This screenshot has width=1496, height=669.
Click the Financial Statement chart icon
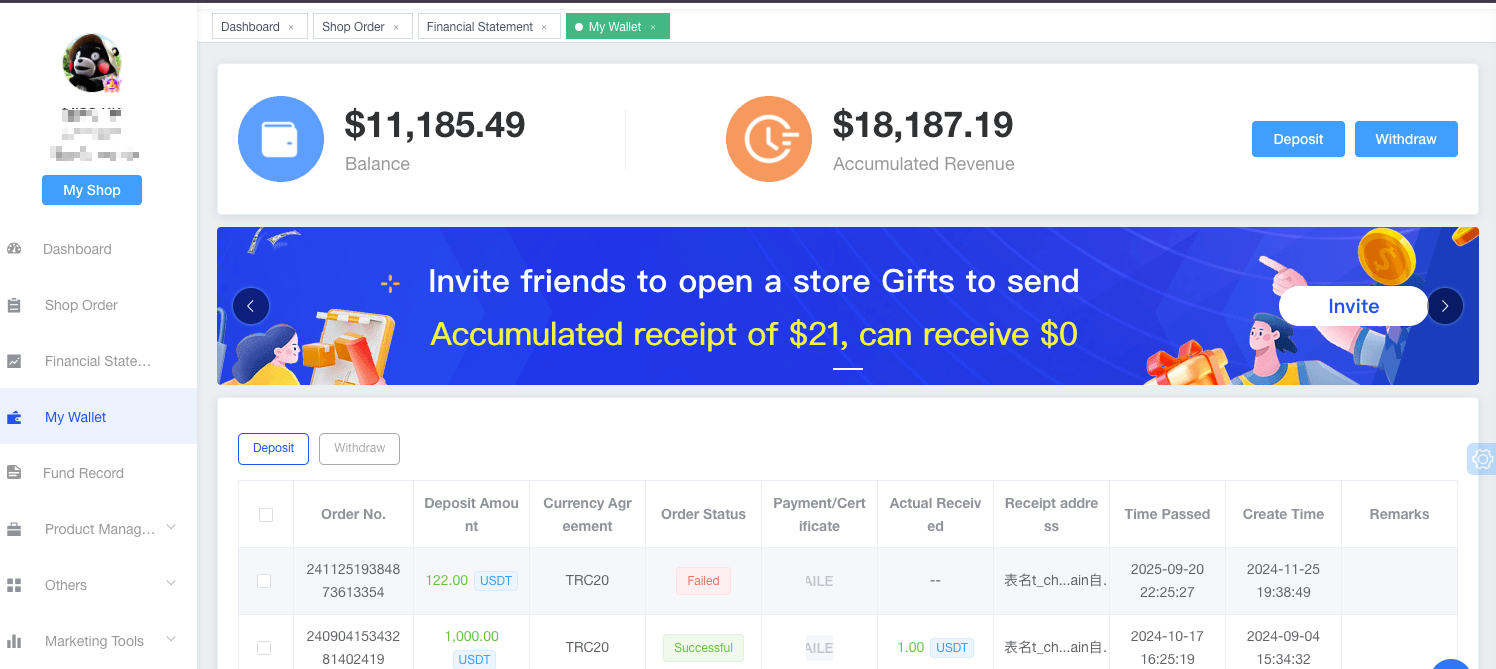(14, 361)
